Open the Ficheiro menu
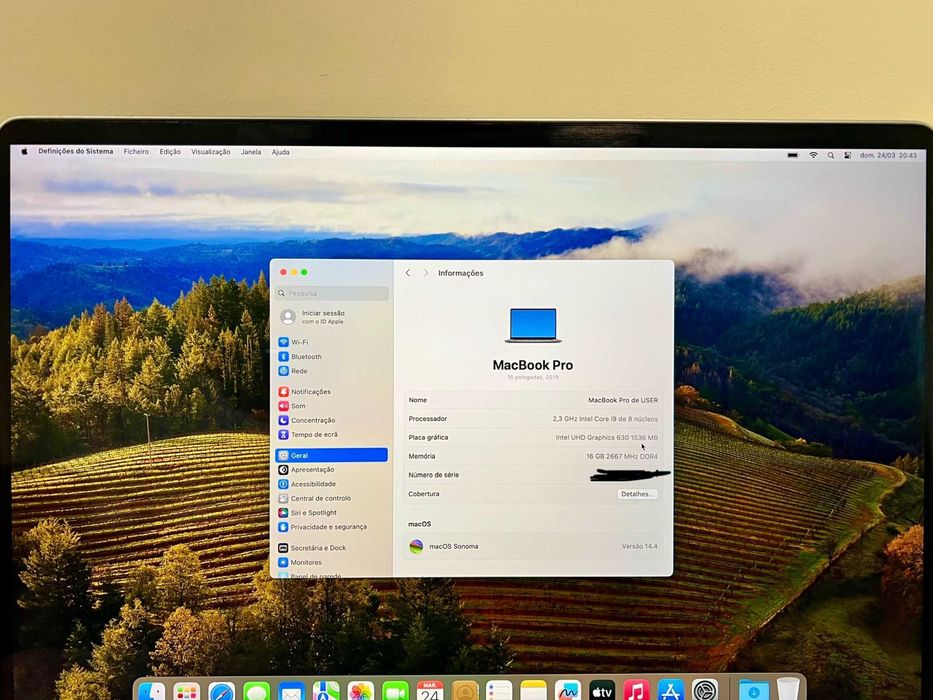Screen dimensions: 933x700 click(136, 152)
